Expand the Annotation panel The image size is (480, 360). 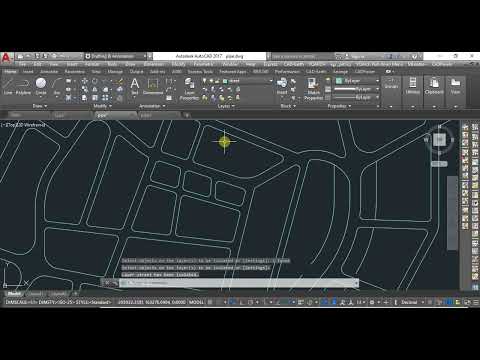[x=152, y=106]
